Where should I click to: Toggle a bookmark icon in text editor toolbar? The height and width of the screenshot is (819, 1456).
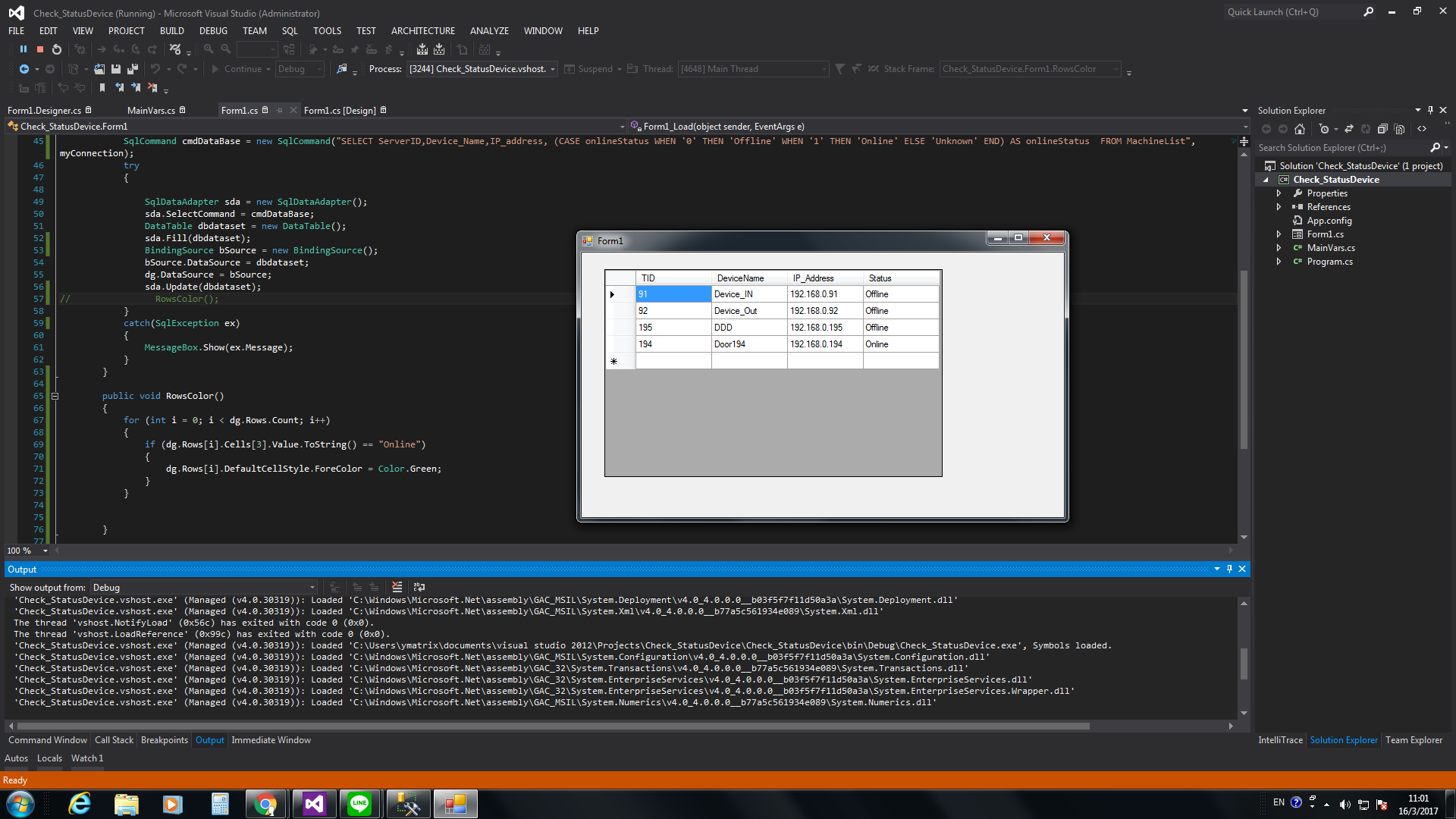[102, 88]
